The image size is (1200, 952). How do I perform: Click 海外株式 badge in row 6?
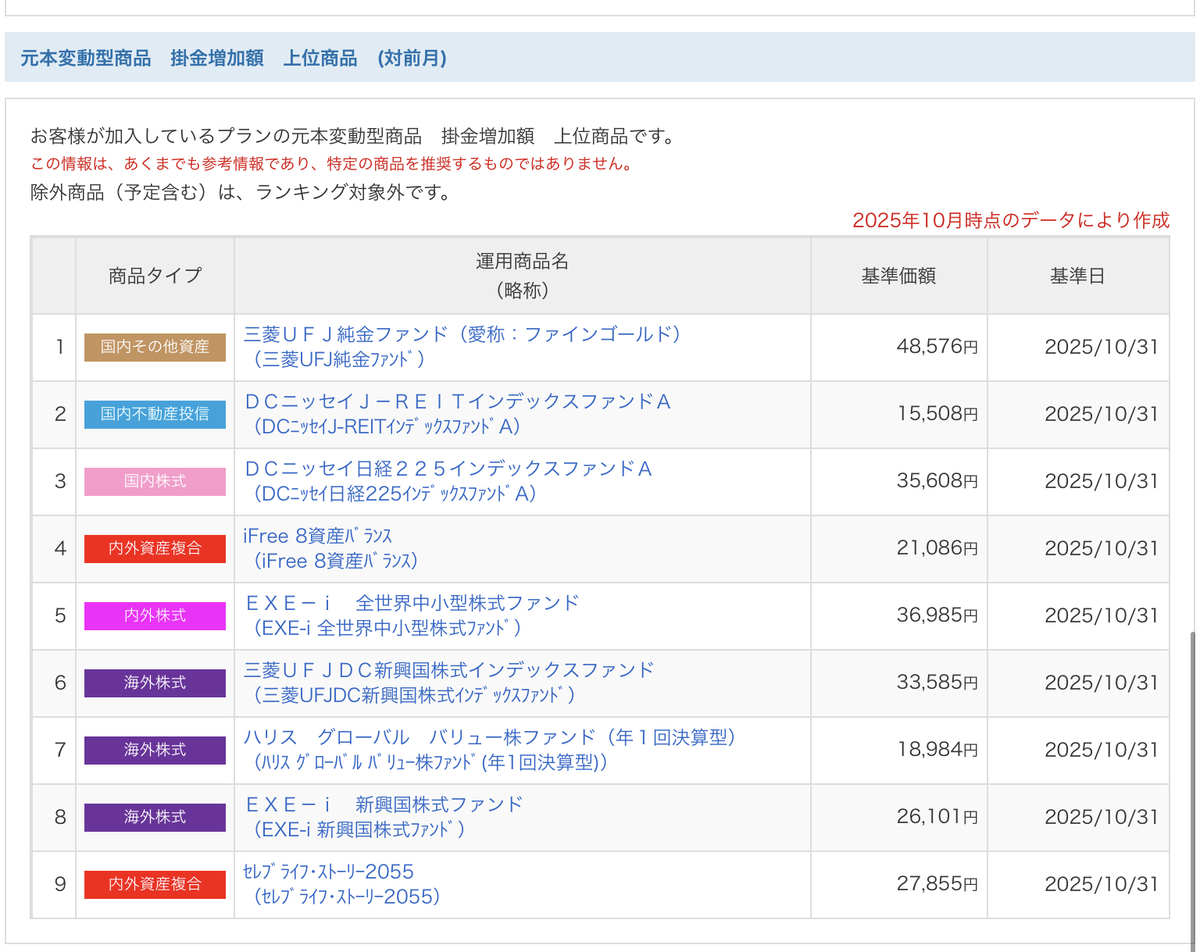click(x=155, y=682)
